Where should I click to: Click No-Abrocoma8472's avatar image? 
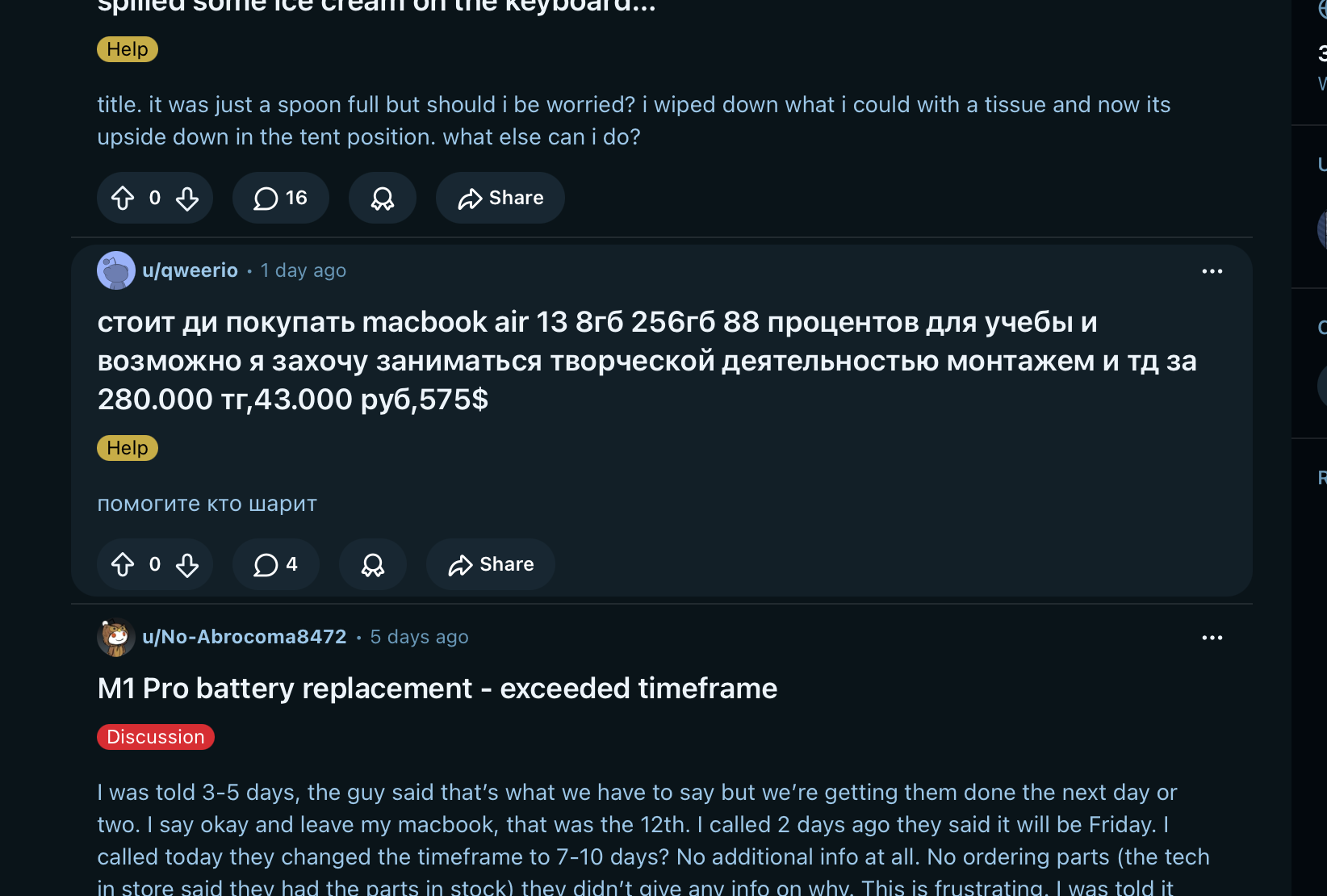click(116, 637)
